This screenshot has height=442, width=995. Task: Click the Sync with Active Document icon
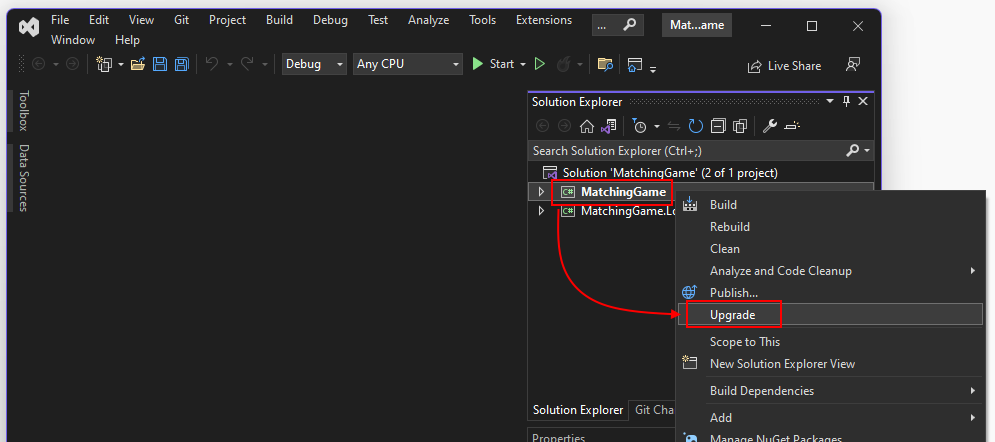point(674,126)
